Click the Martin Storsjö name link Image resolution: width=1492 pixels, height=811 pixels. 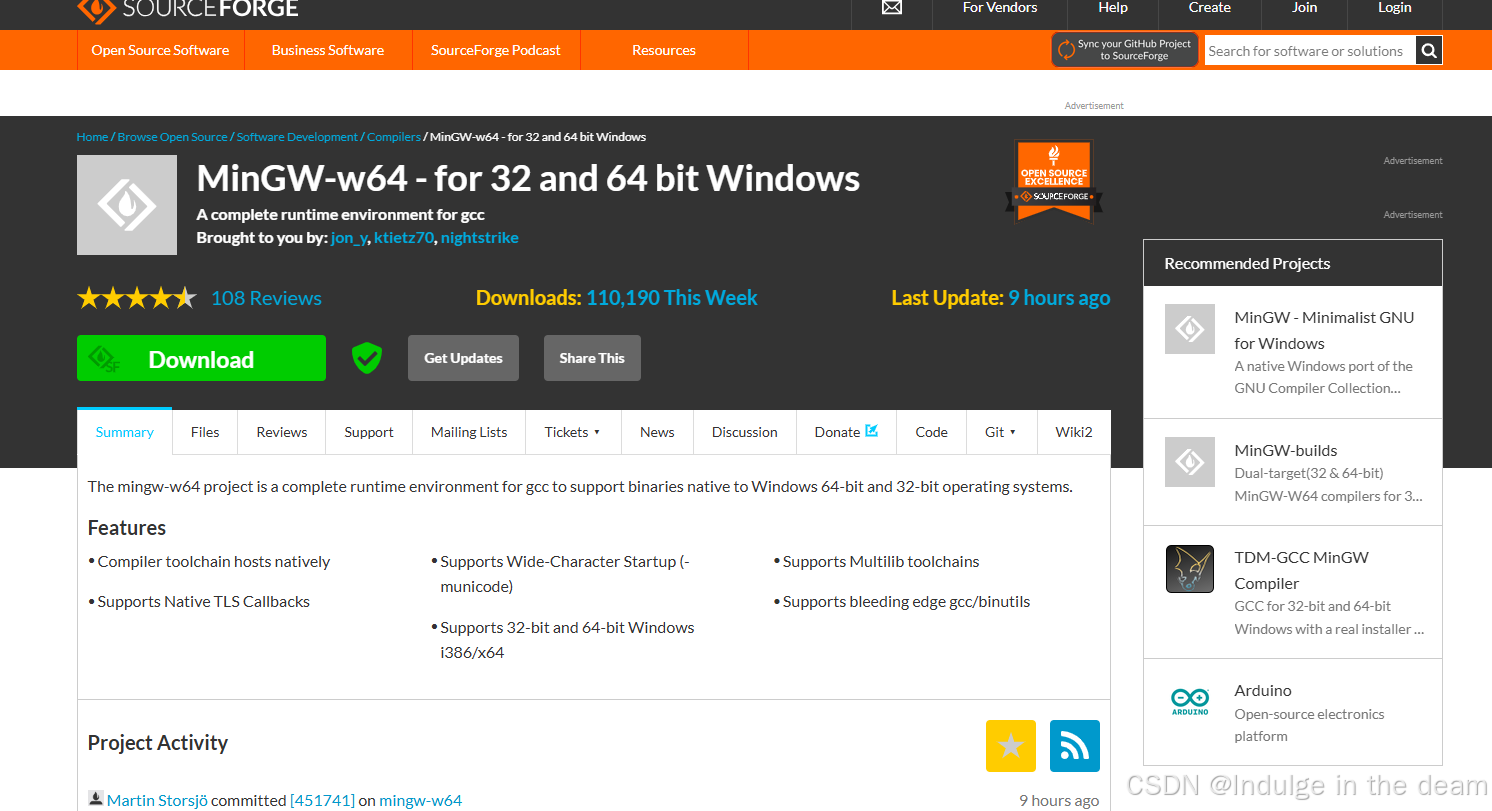[157, 800]
